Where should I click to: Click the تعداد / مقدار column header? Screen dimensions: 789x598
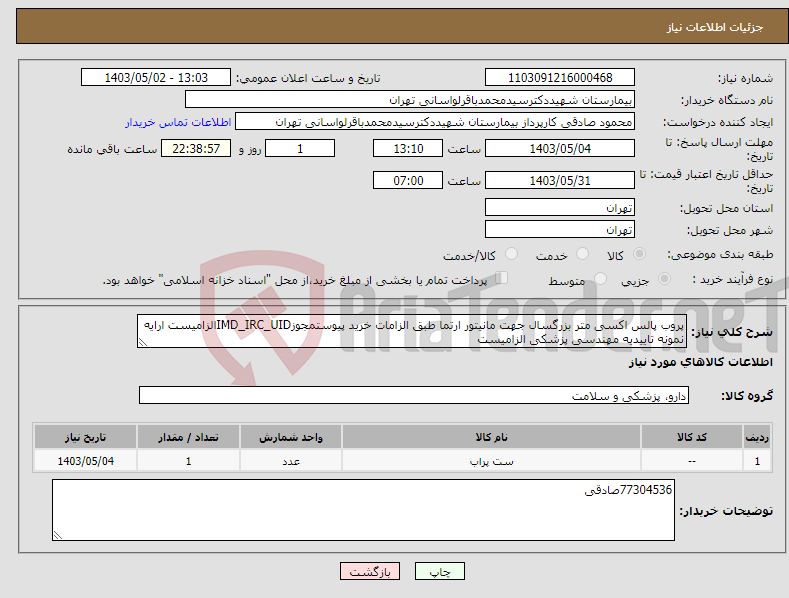(x=188, y=437)
